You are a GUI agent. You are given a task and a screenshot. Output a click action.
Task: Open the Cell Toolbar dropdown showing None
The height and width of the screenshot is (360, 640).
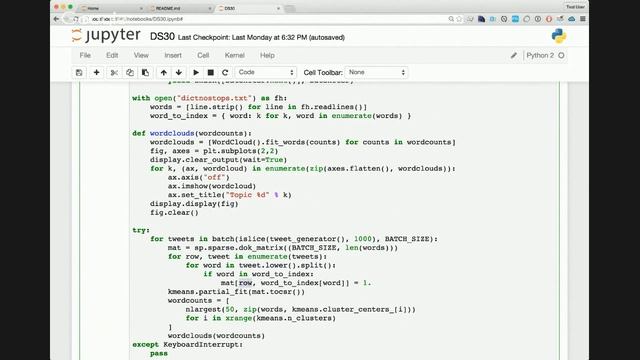click(376, 73)
